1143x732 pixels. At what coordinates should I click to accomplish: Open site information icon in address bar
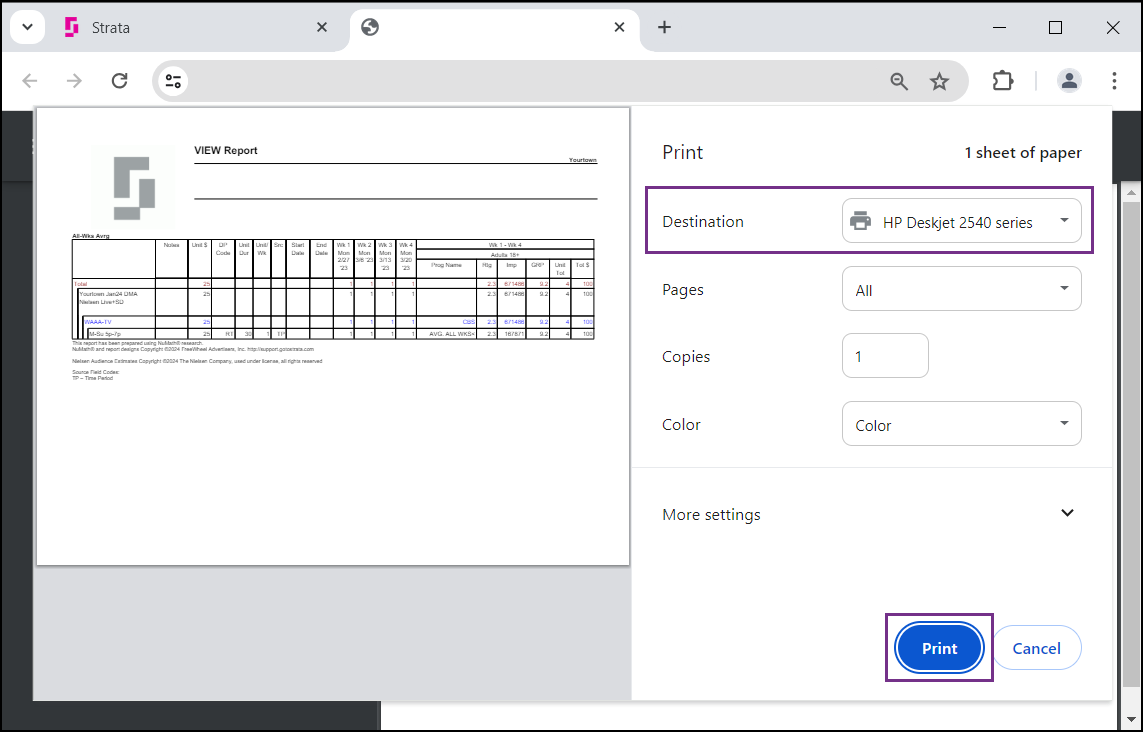[173, 81]
